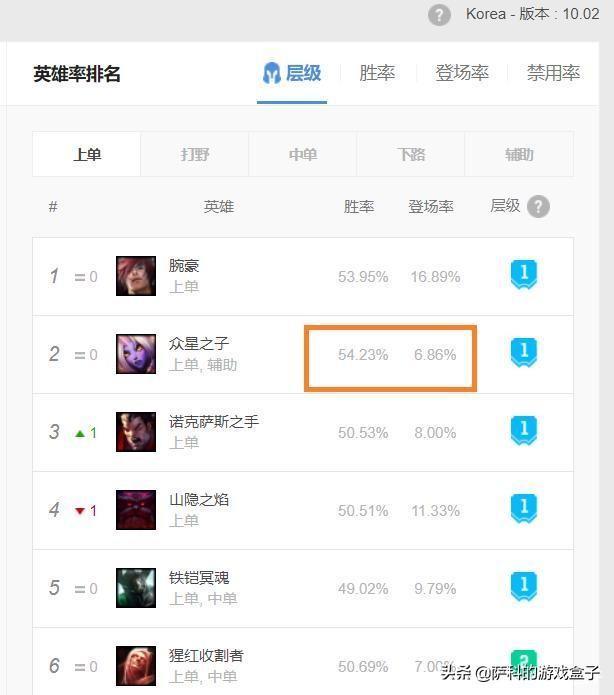Viewport: 614px width, 695px height.
Task: Click the 众星之子 champion portrait
Action: (135, 354)
